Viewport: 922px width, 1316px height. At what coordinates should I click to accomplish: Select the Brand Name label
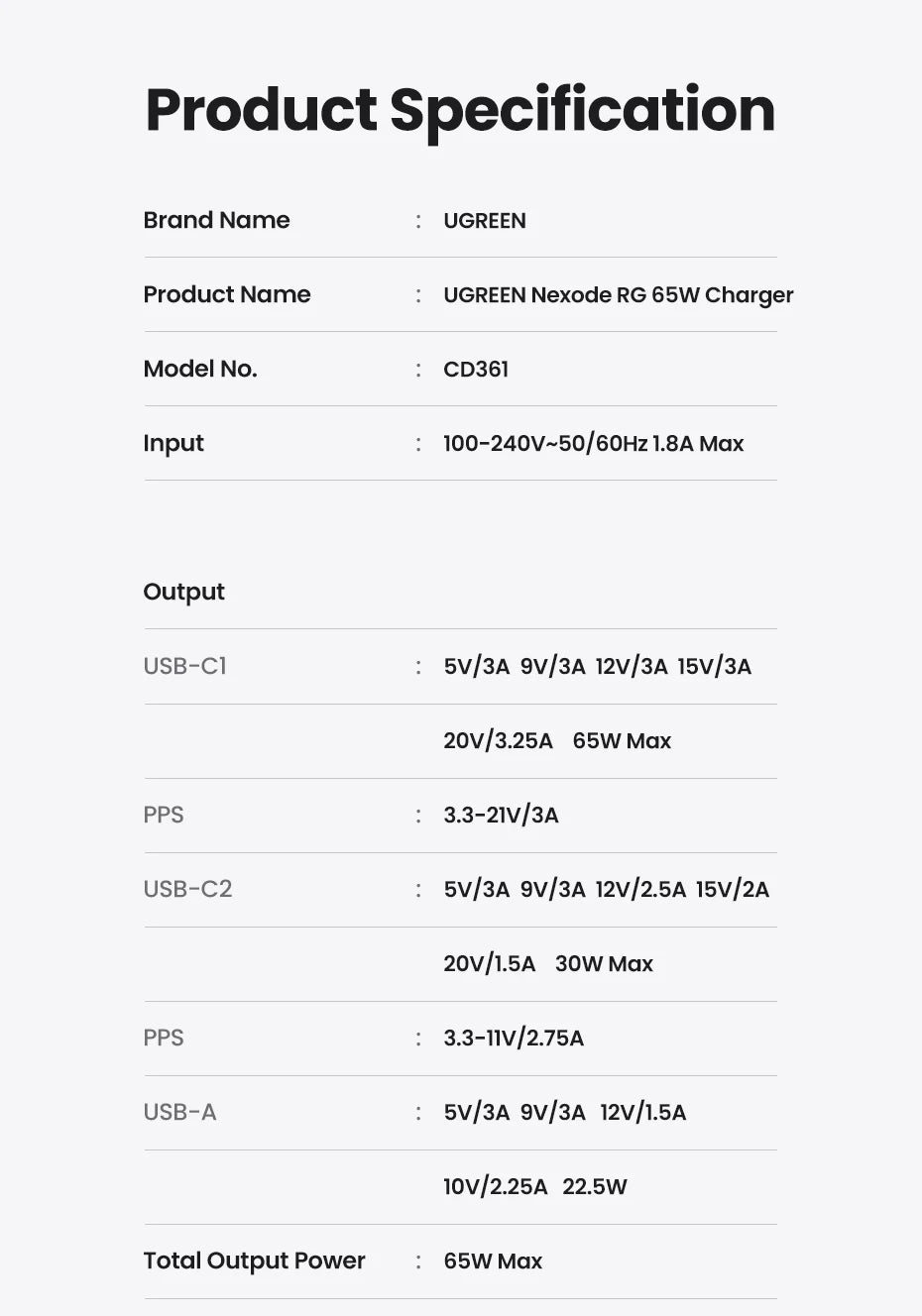216,220
